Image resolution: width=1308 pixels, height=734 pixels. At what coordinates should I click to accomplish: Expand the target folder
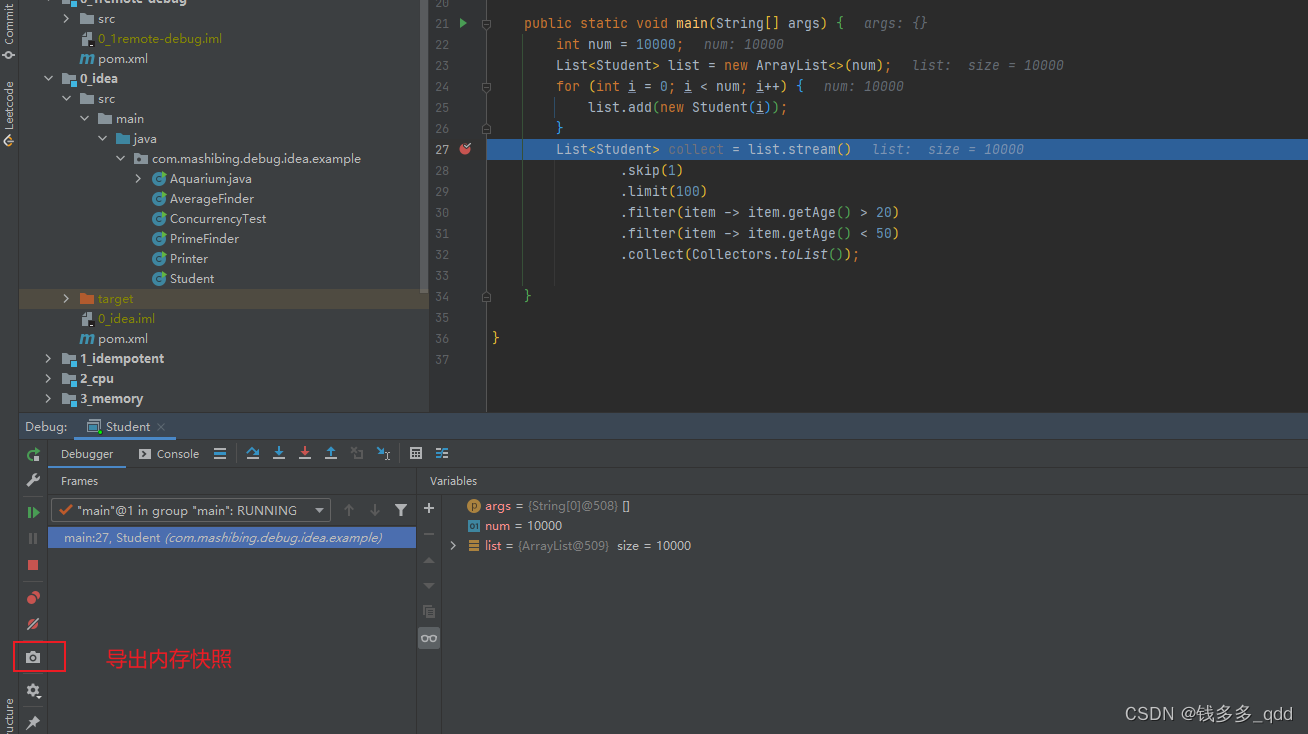click(x=66, y=299)
